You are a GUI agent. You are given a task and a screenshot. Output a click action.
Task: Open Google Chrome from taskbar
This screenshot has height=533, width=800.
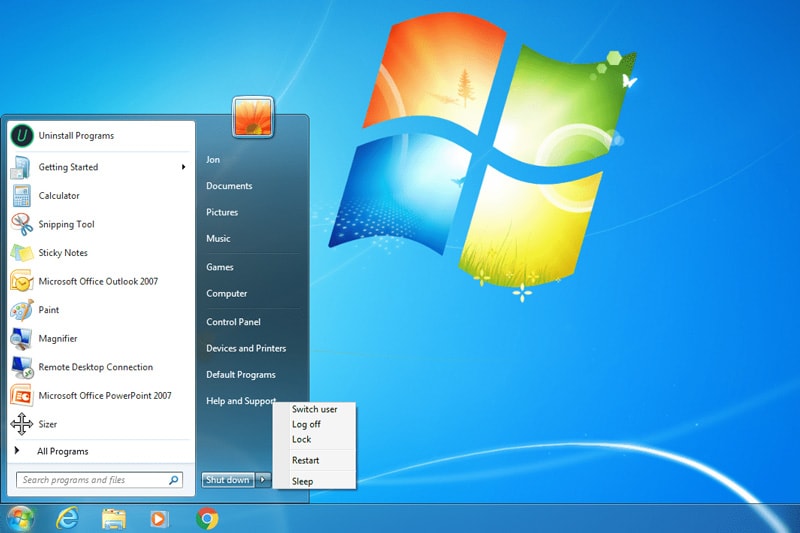(x=207, y=519)
